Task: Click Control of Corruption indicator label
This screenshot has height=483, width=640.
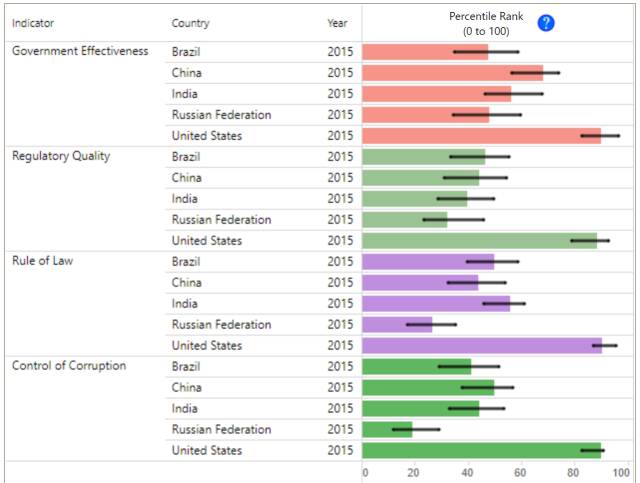Action: [69, 365]
